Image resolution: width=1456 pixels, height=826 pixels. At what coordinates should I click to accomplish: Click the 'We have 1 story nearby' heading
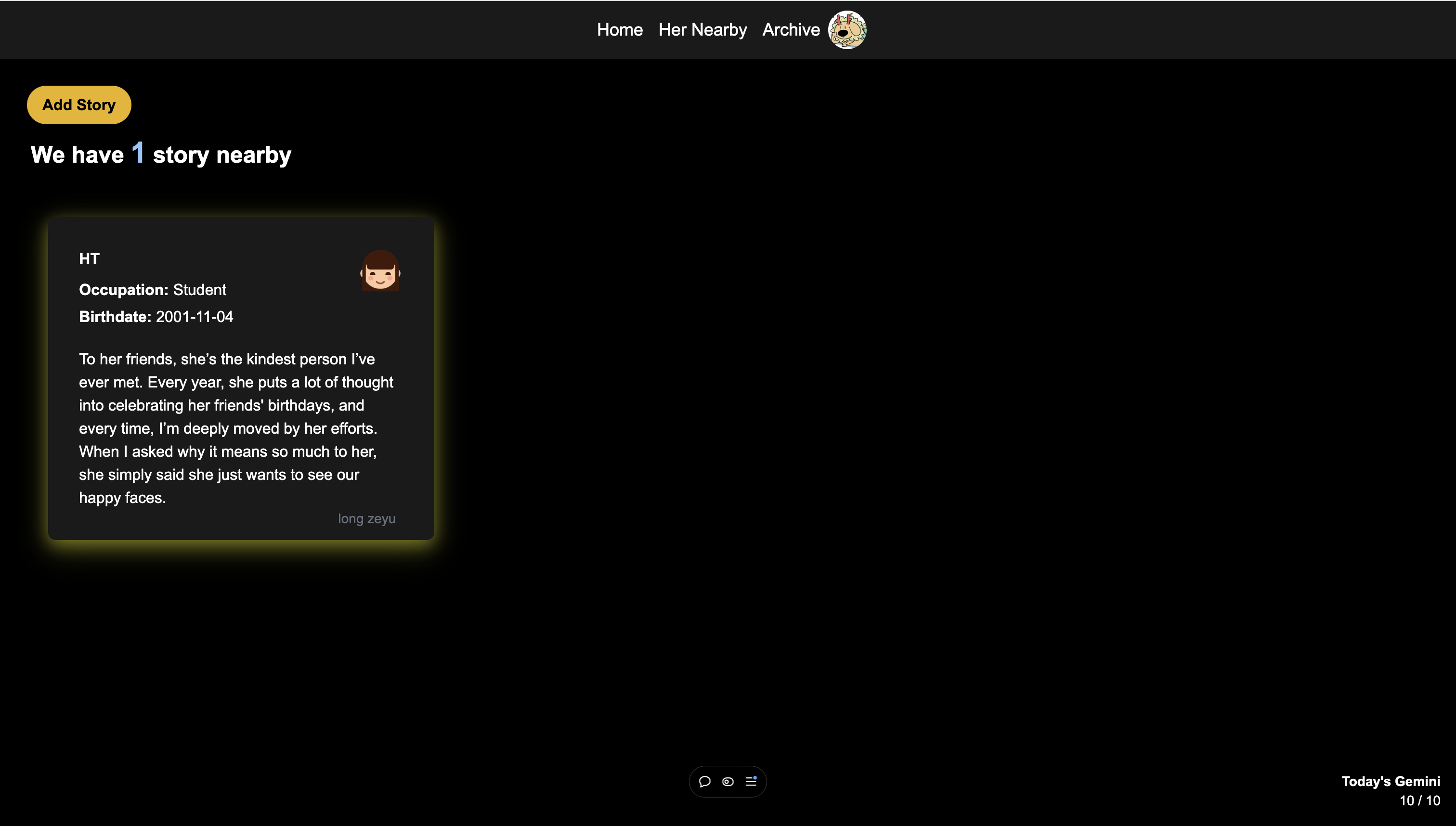point(161,155)
